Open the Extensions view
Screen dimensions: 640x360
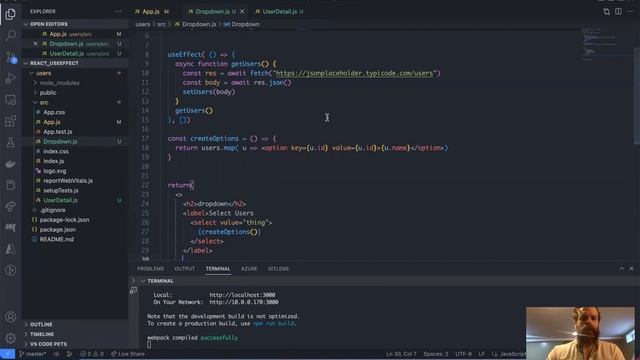11,121
